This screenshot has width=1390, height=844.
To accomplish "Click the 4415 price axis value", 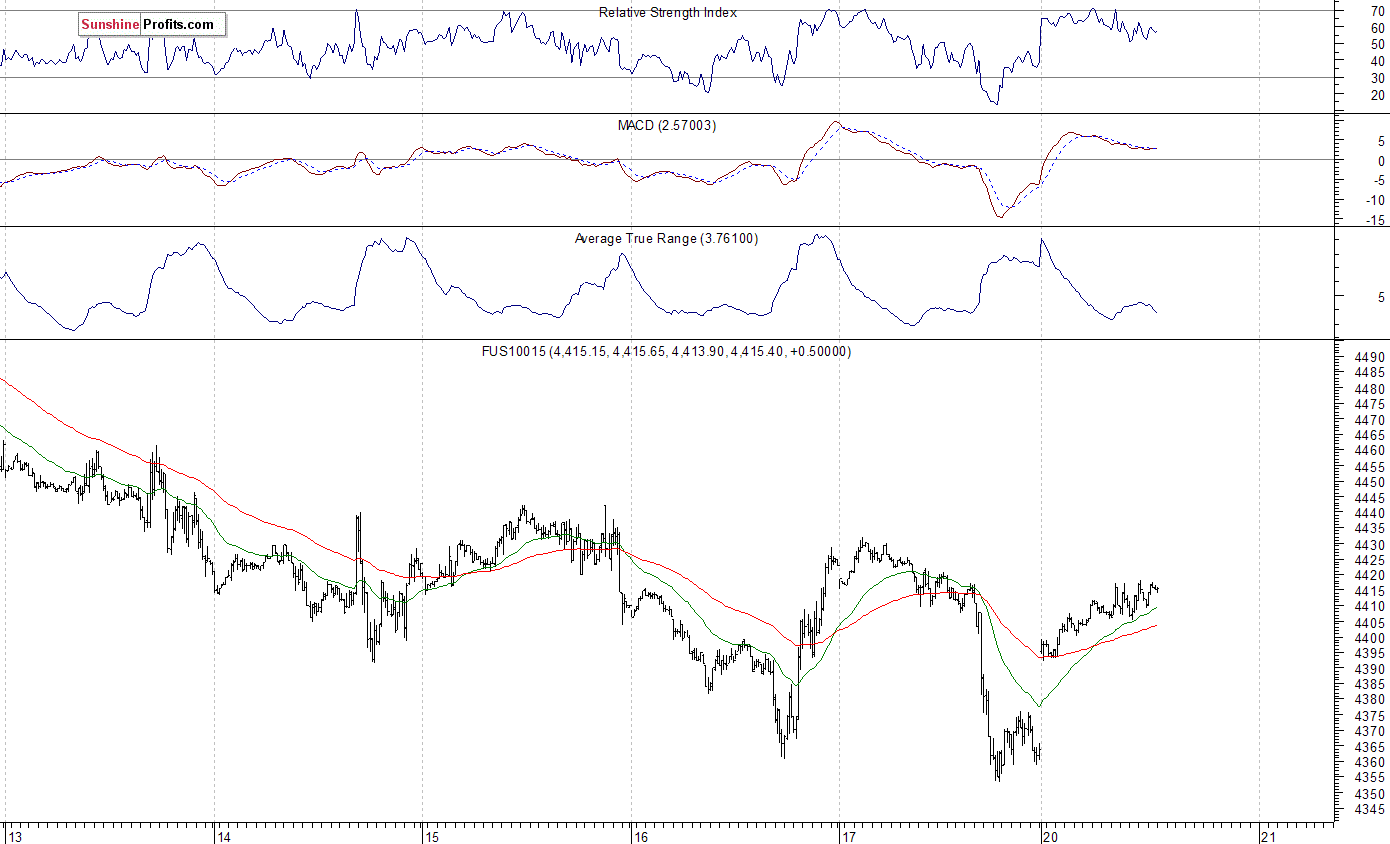I will click(x=1371, y=591).
